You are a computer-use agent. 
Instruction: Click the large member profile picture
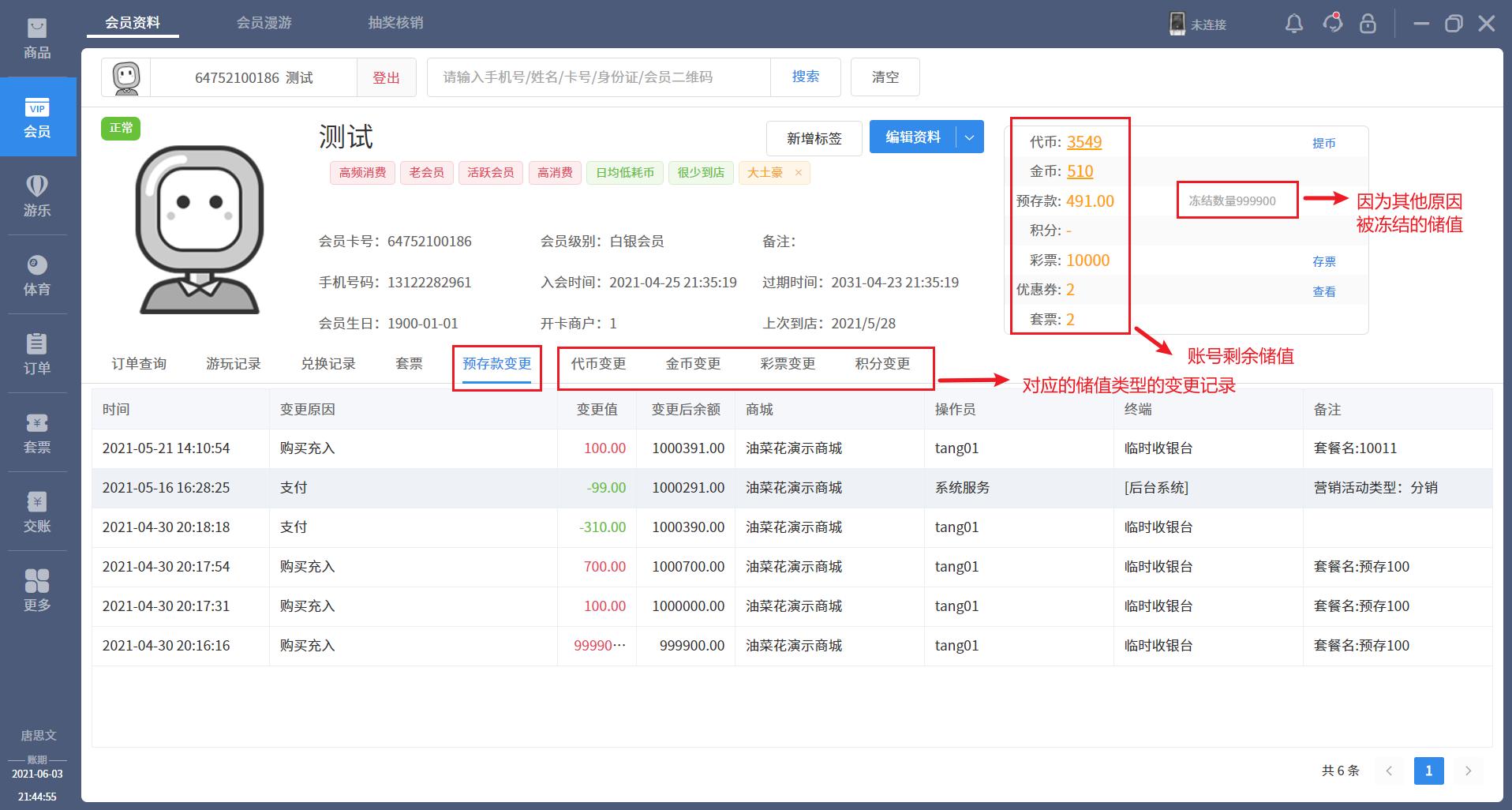(200, 230)
